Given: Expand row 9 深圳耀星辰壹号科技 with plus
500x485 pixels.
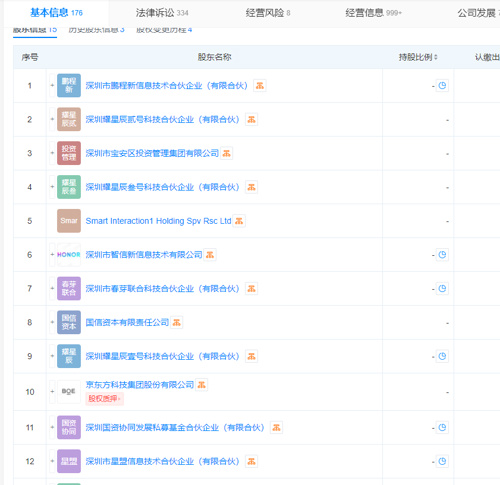Looking at the screenshot, I should [x=52, y=356].
